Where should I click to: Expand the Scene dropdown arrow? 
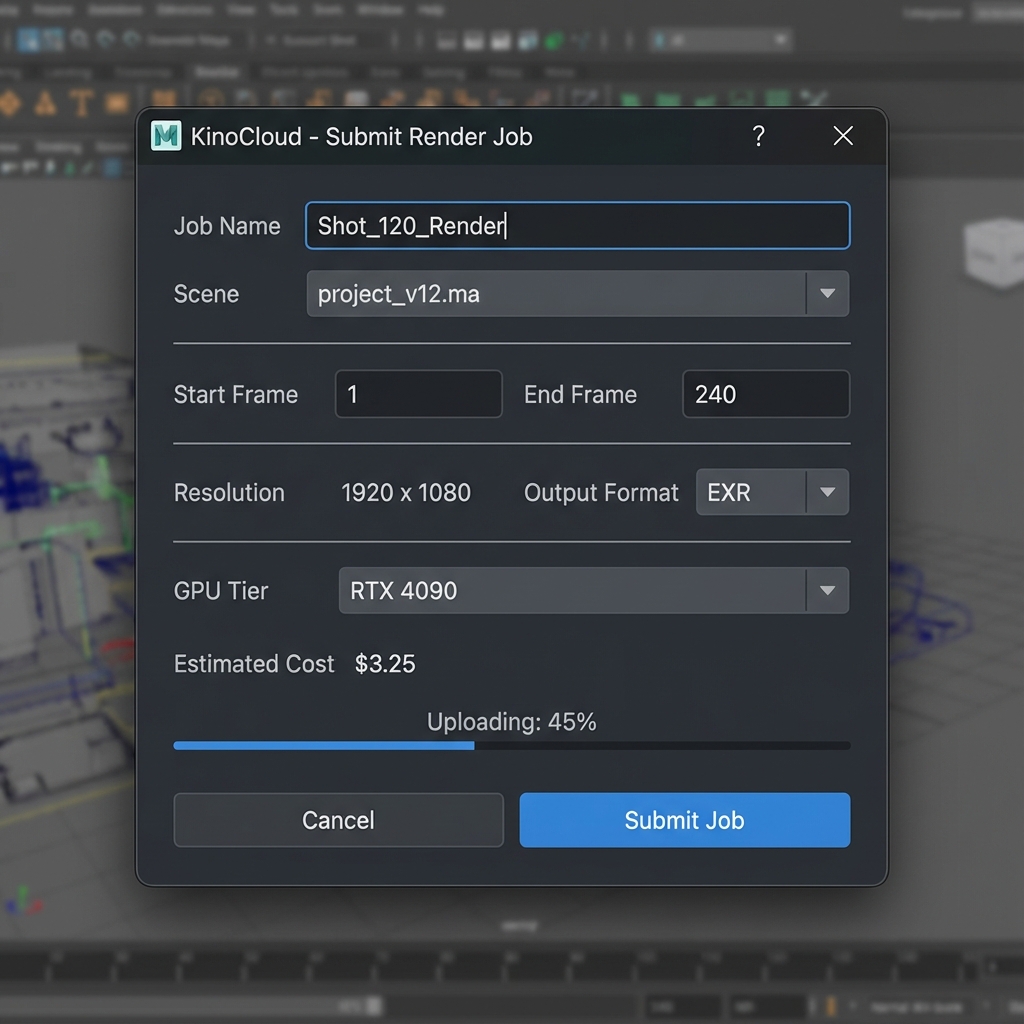[x=828, y=293]
